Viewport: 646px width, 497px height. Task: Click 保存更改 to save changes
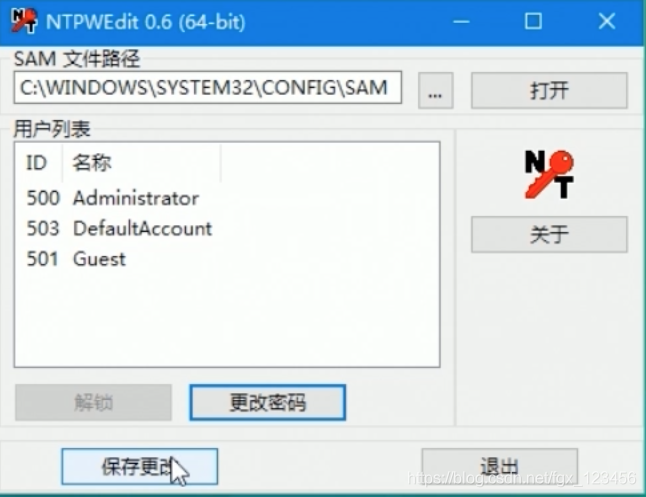point(140,467)
